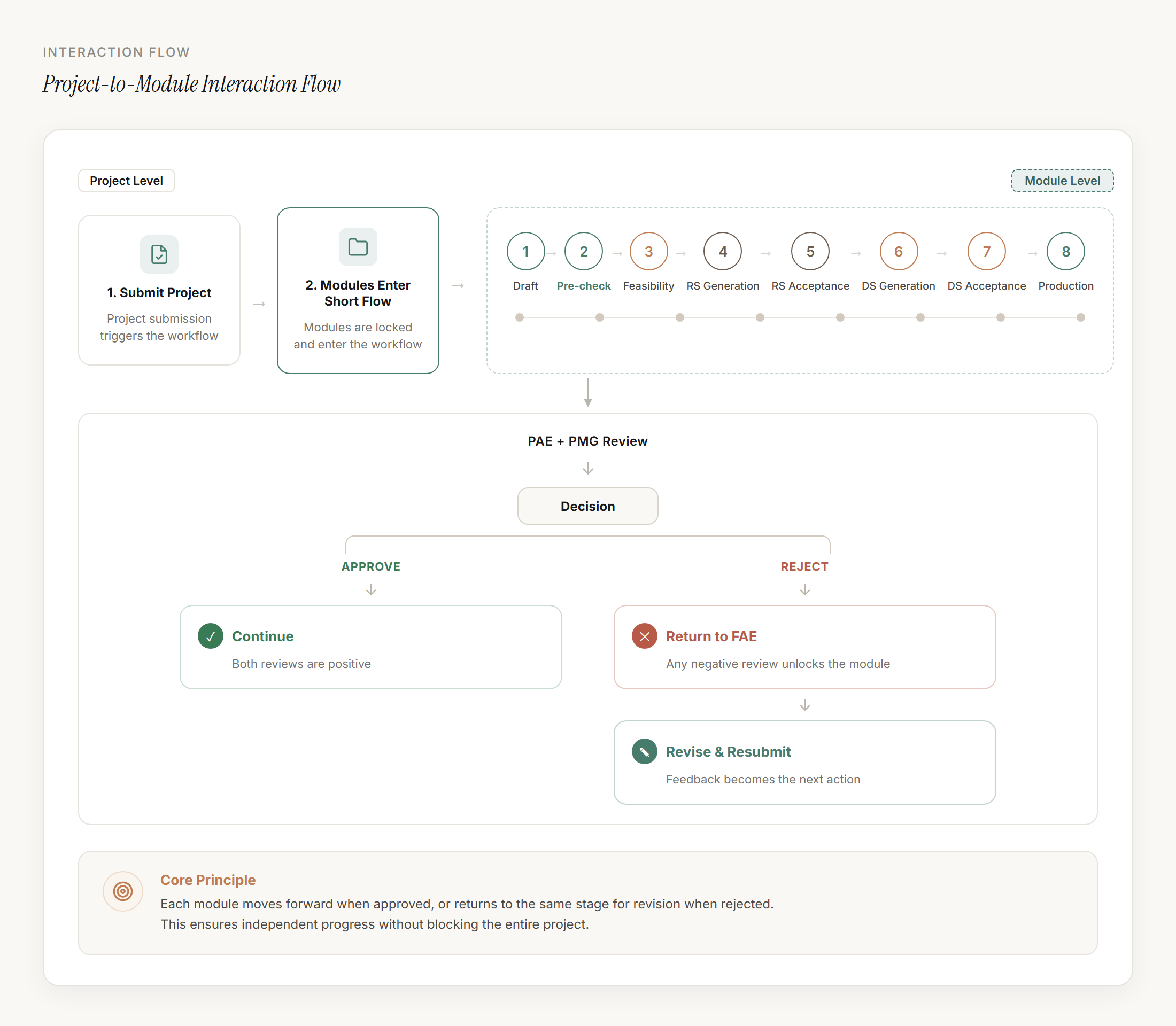The width and height of the screenshot is (1176, 1026).
Task: Click the APPROVE branch label
Action: [370, 567]
